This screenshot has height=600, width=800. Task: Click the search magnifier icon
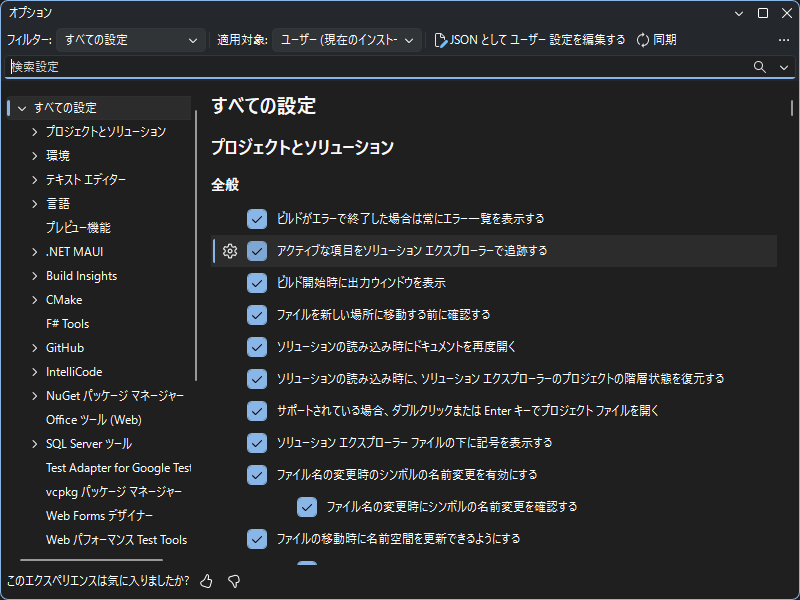[x=760, y=67]
